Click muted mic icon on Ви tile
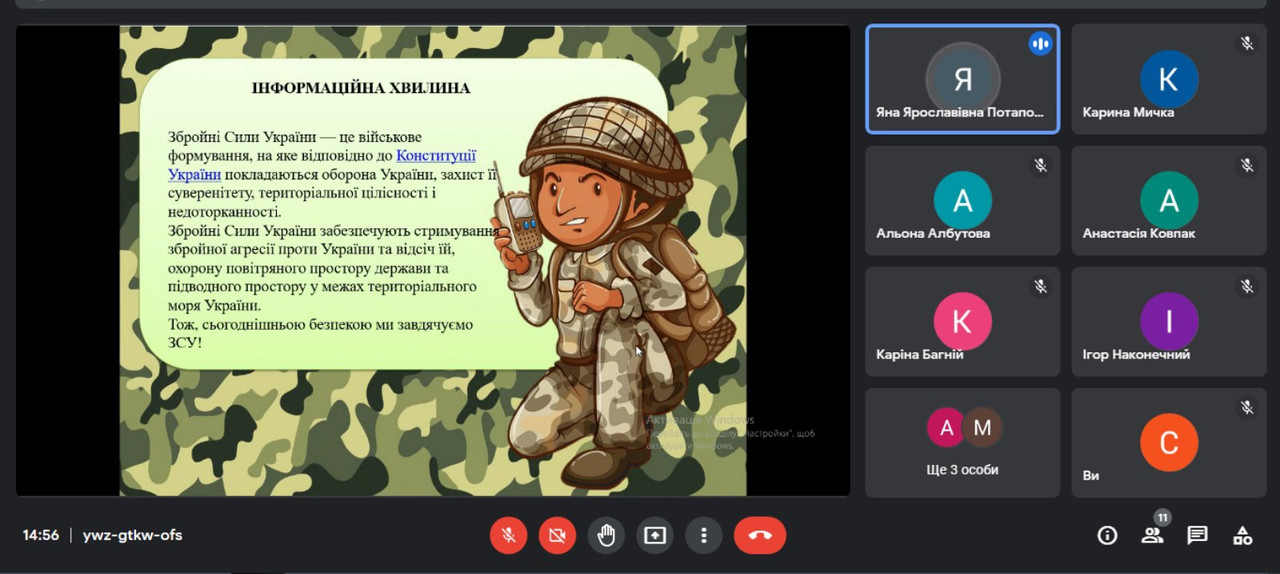The image size is (1280, 574). click(x=1247, y=407)
